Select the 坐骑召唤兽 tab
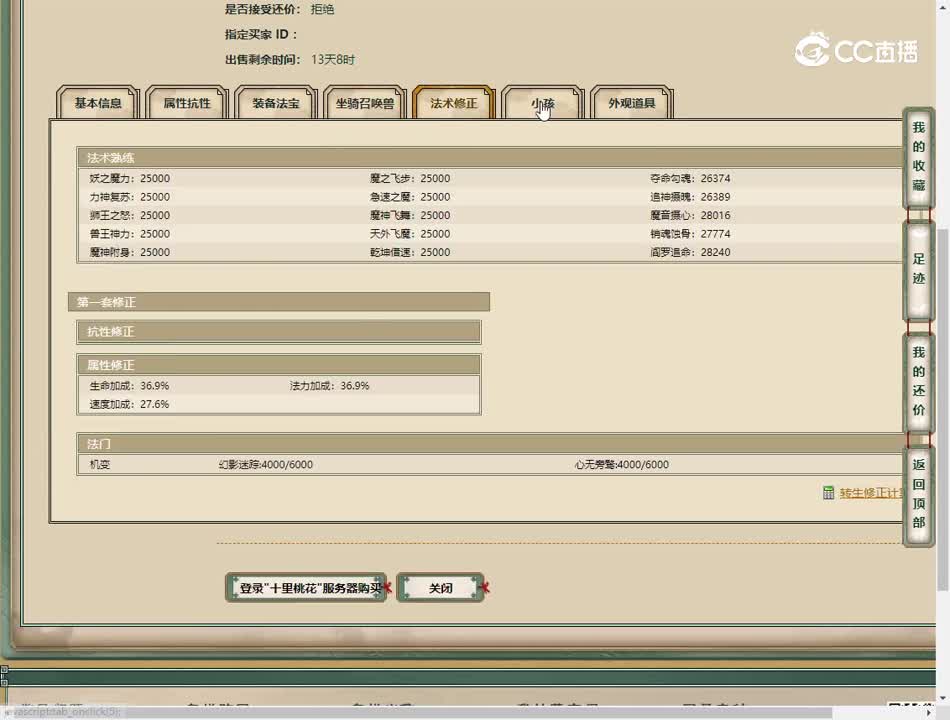Viewport: 950px width, 720px height. pyautogui.click(x=365, y=103)
